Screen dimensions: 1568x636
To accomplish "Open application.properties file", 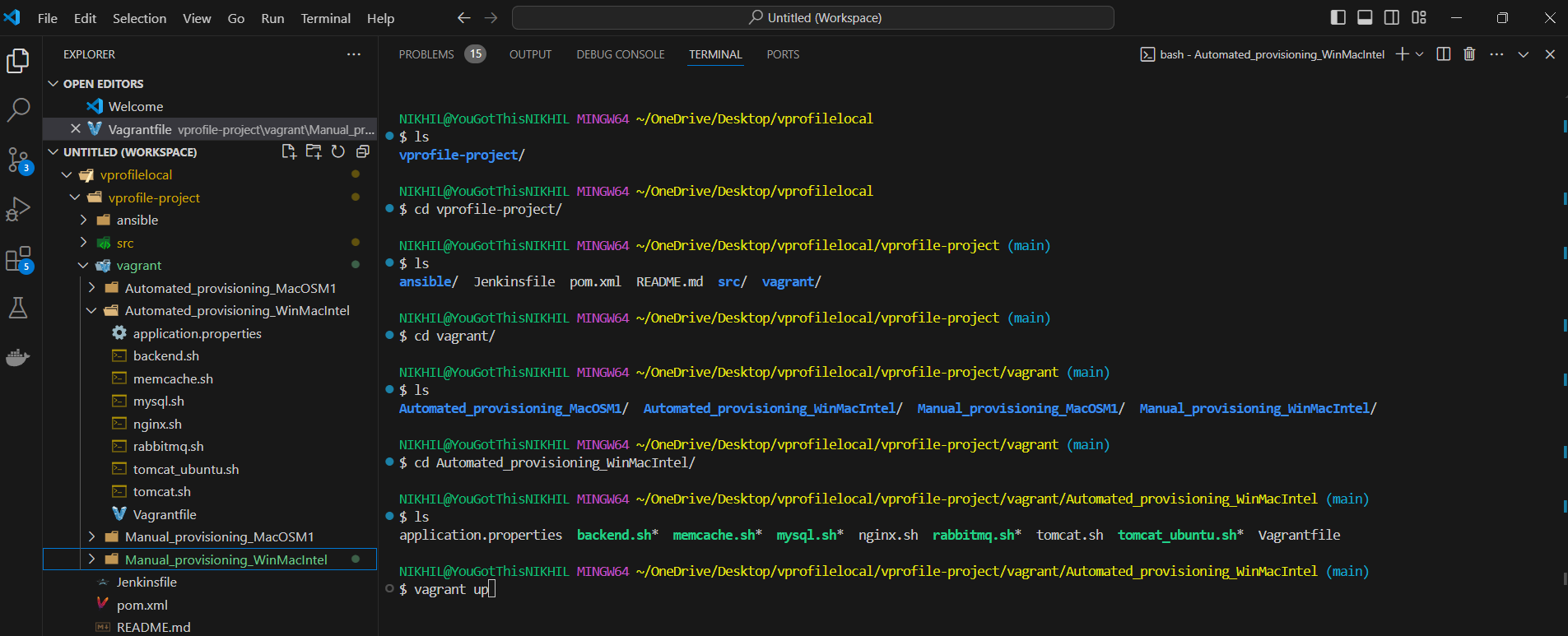I will [198, 333].
